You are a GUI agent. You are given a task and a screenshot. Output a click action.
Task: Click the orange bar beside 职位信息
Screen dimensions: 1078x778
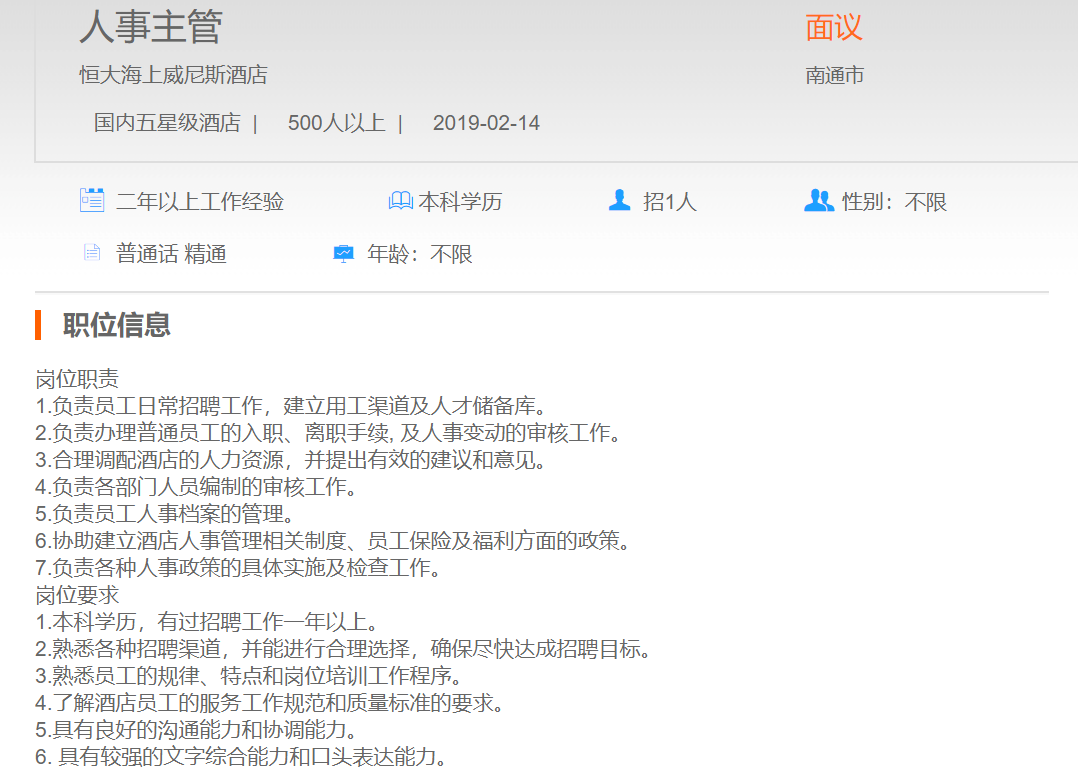(x=38, y=325)
